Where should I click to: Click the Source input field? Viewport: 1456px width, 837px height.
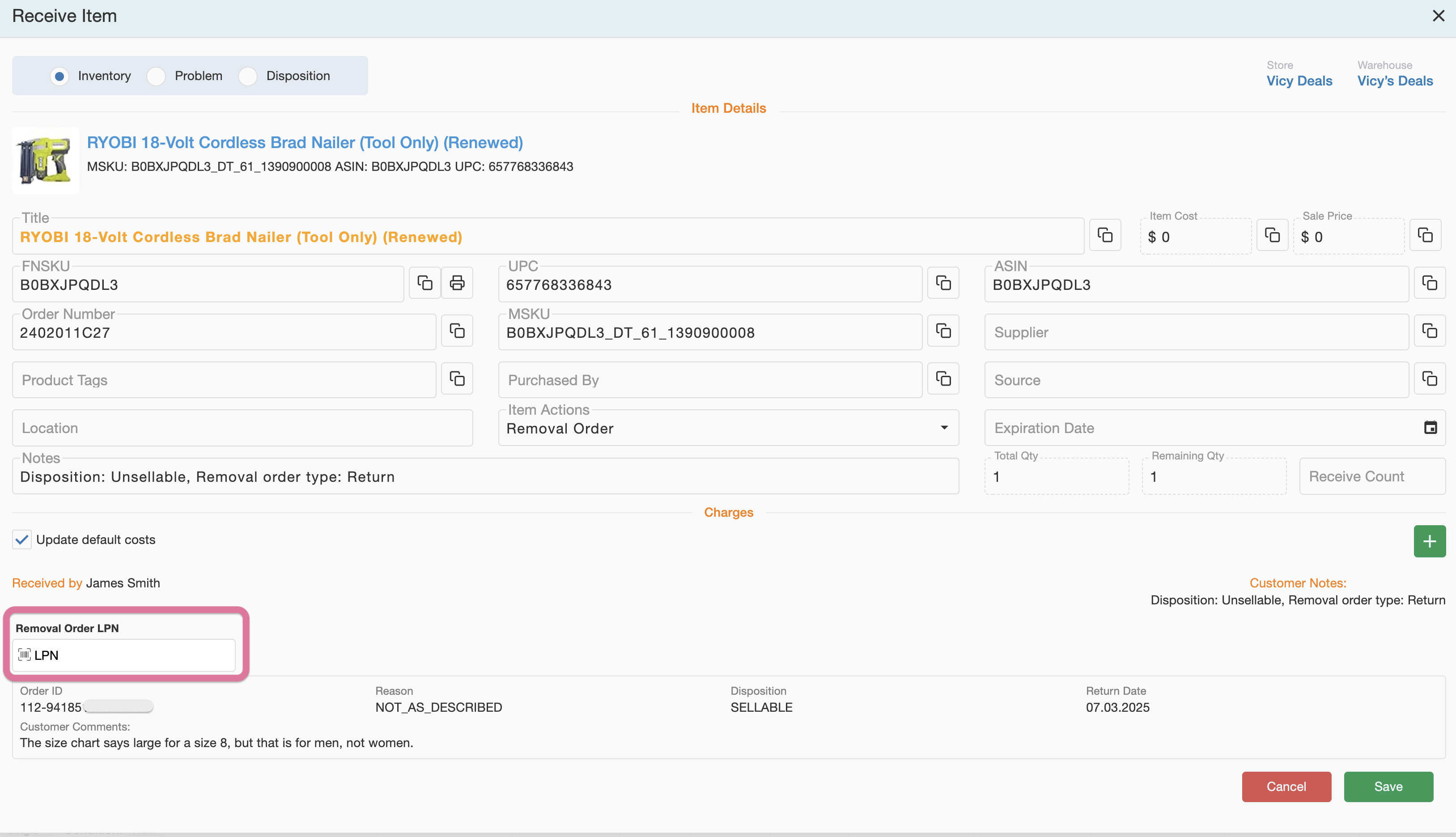point(1196,380)
